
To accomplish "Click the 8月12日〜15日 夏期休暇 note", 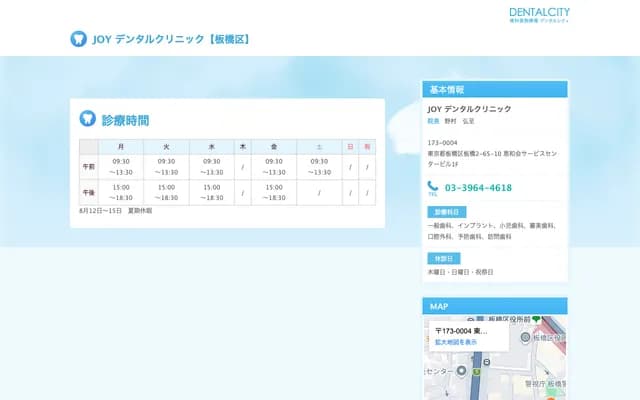I will click(116, 211).
